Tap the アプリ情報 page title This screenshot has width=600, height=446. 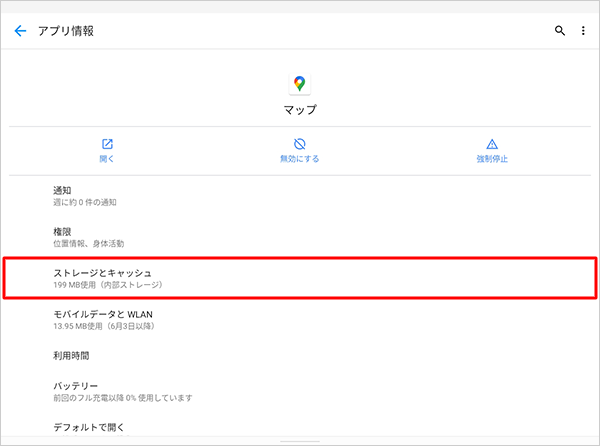[x=65, y=31]
